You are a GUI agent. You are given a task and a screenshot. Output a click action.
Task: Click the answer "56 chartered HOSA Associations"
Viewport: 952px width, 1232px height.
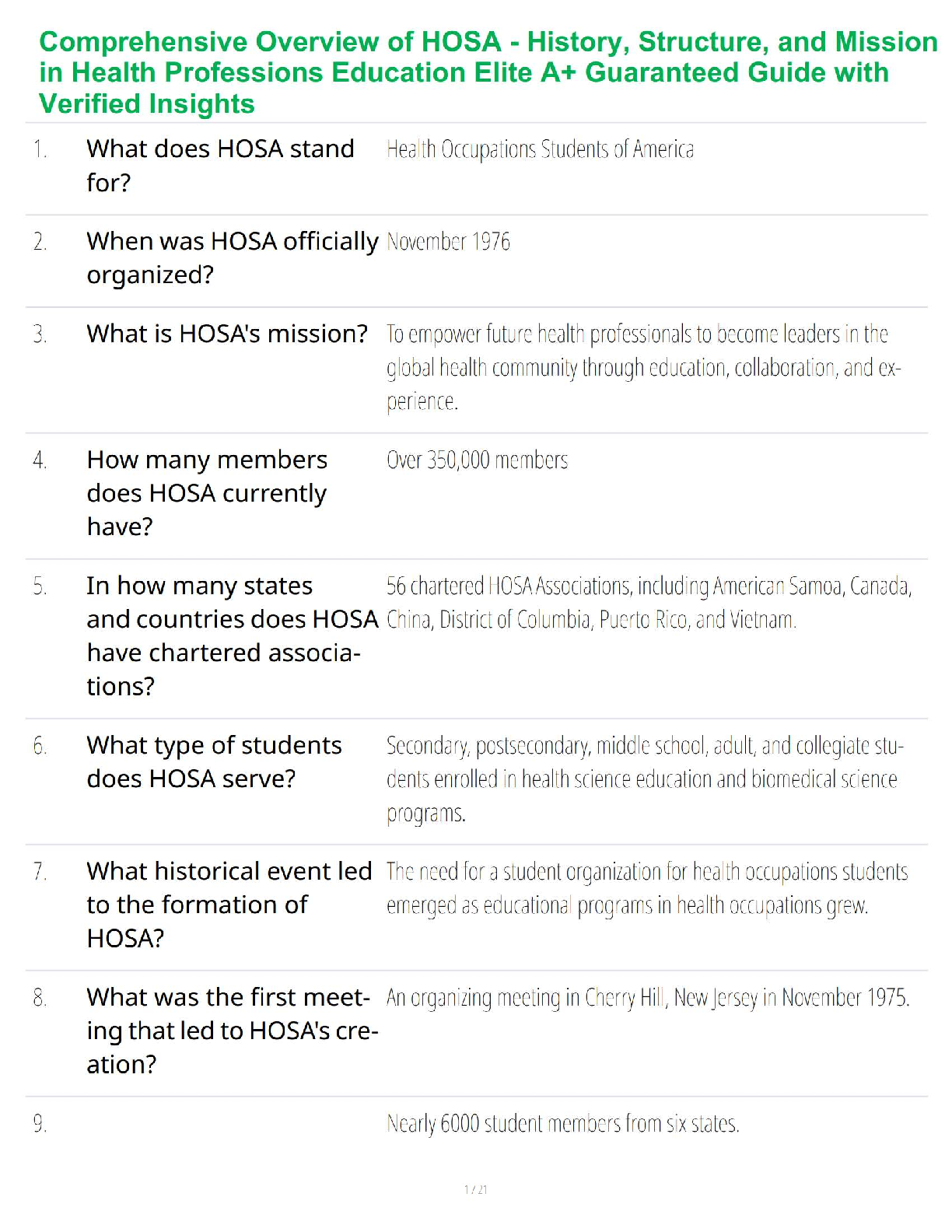pyautogui.click(x=648, y=602)
